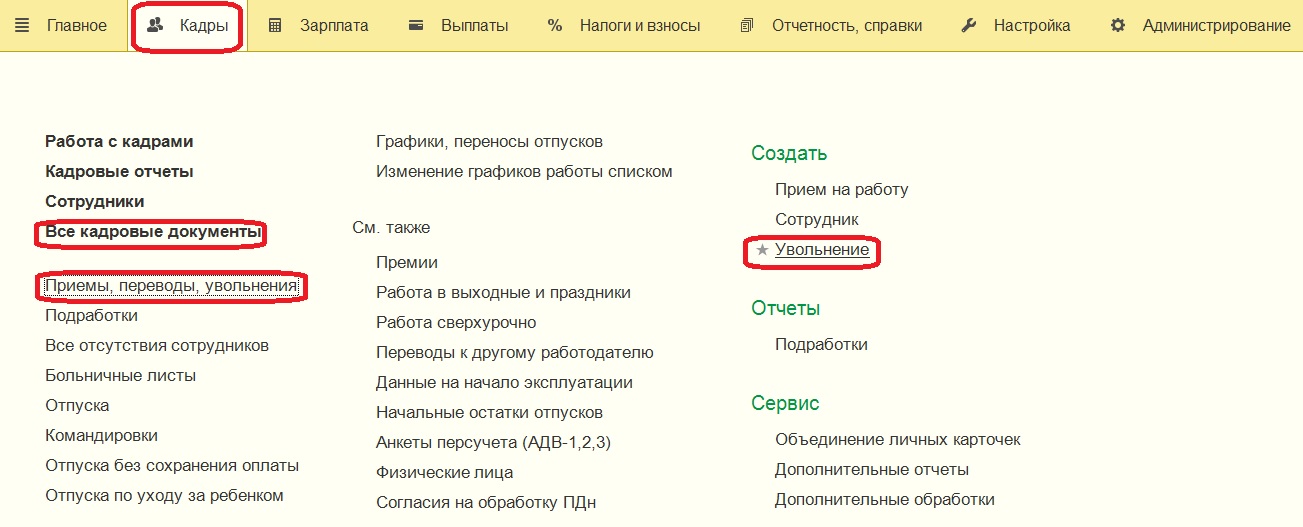Screen dimensions: 1303x527
Task: Open Все отсутствия сотрудников
Action: click(157, 346)
